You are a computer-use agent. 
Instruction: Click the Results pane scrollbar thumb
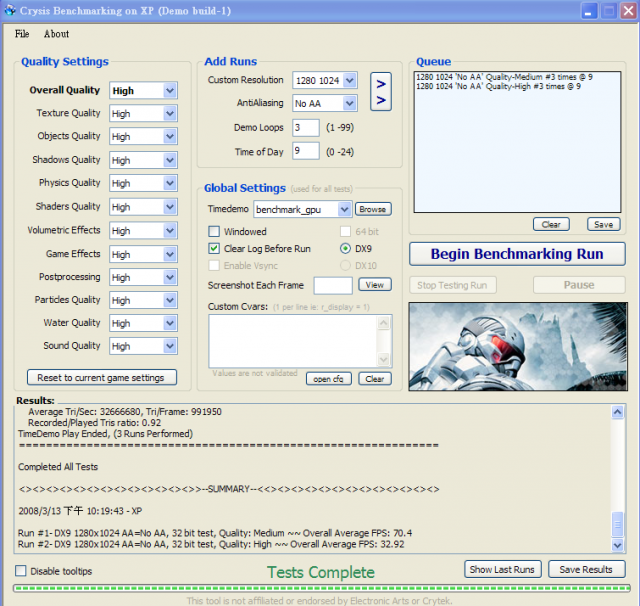coord(617,524)
